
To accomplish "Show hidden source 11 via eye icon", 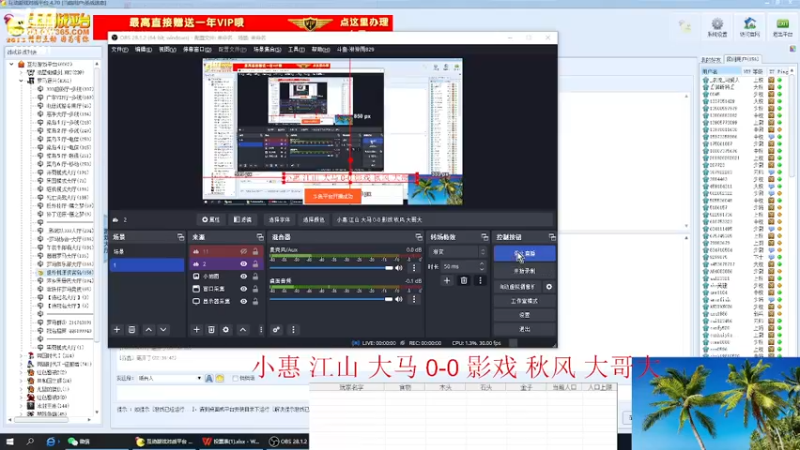I will pos(243,251).
